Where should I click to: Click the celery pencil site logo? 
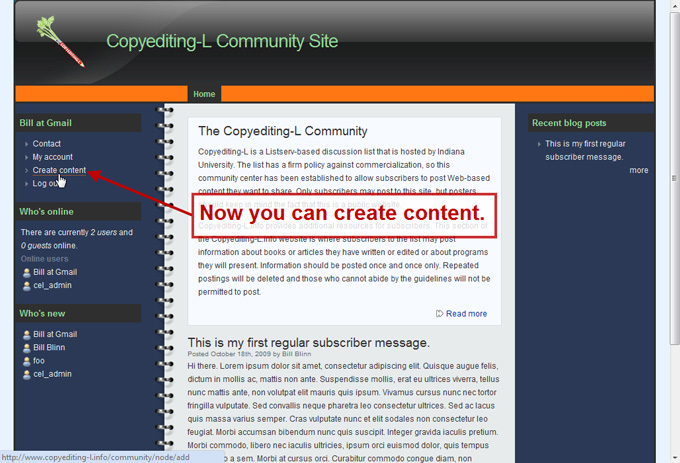tap(60, 41)
